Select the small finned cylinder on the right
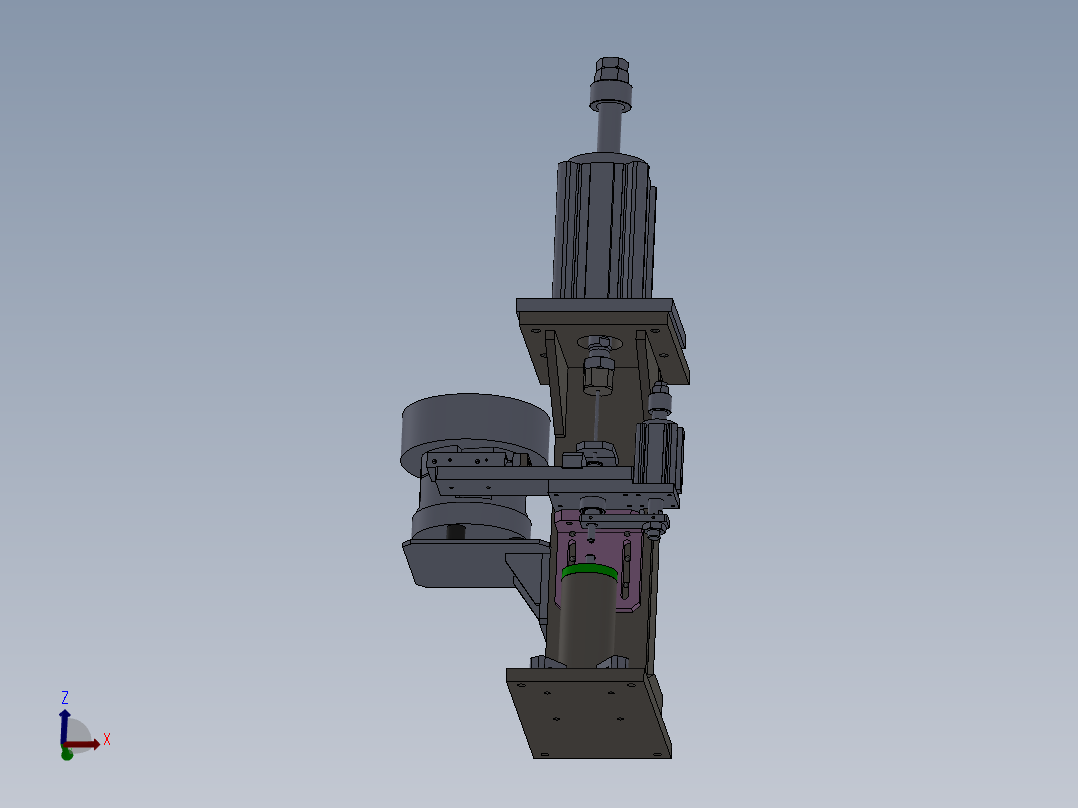 (x=659, y=454)
